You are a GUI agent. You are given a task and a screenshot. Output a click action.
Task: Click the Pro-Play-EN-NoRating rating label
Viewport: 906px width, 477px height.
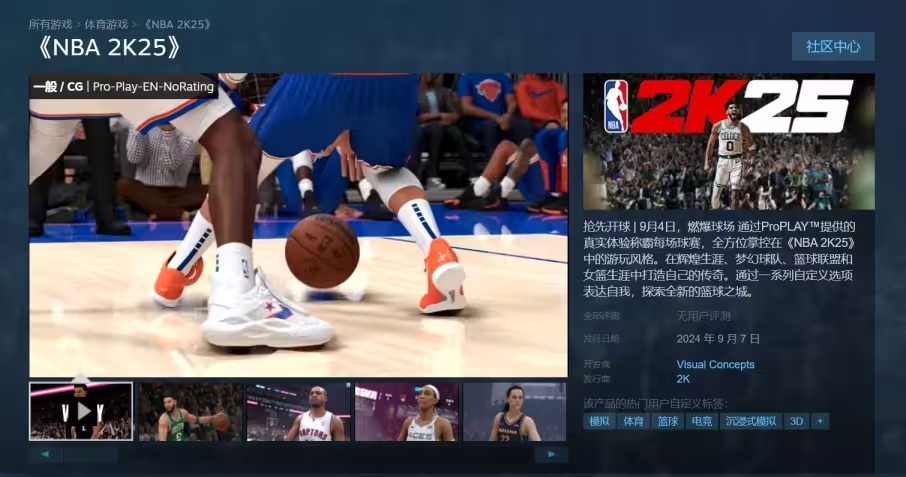[x=153, y=87]
